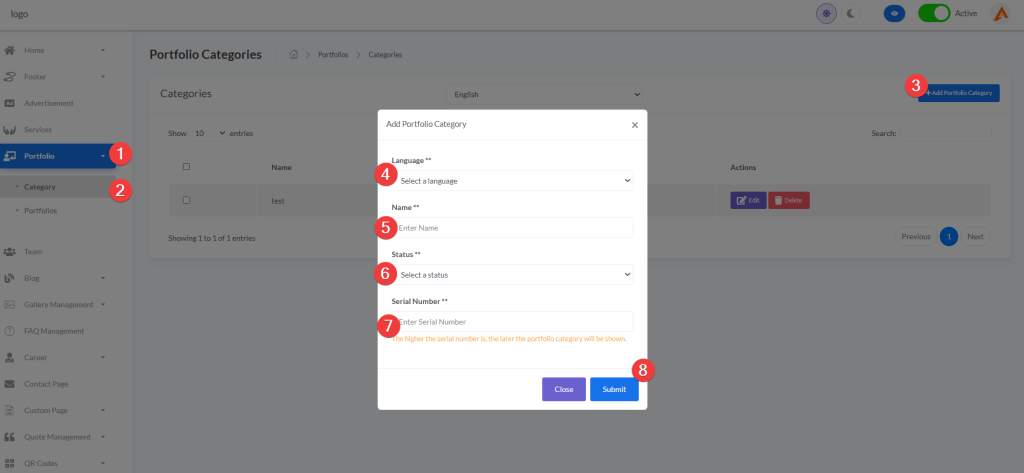Click the Team icon in sidebar
Screen dimensions: 1024x473
point(10,252)
